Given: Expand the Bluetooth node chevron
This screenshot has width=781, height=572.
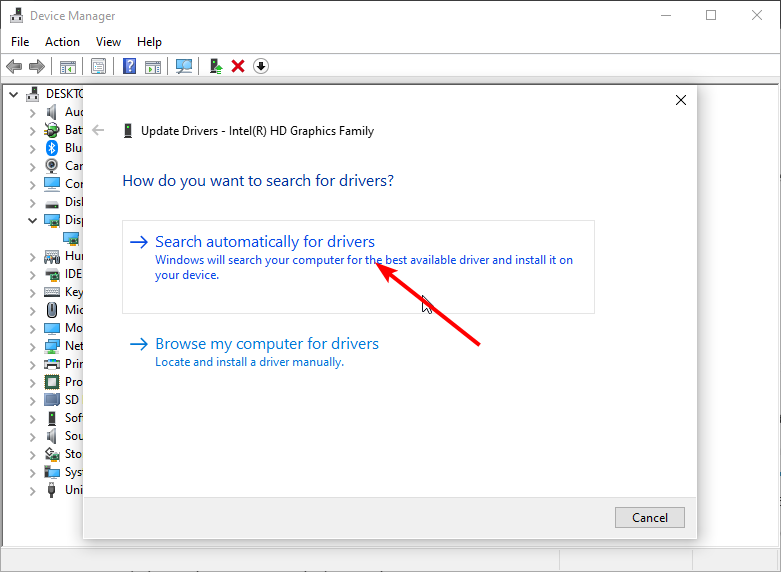Looking at the screenshot, I should (32, 149).
